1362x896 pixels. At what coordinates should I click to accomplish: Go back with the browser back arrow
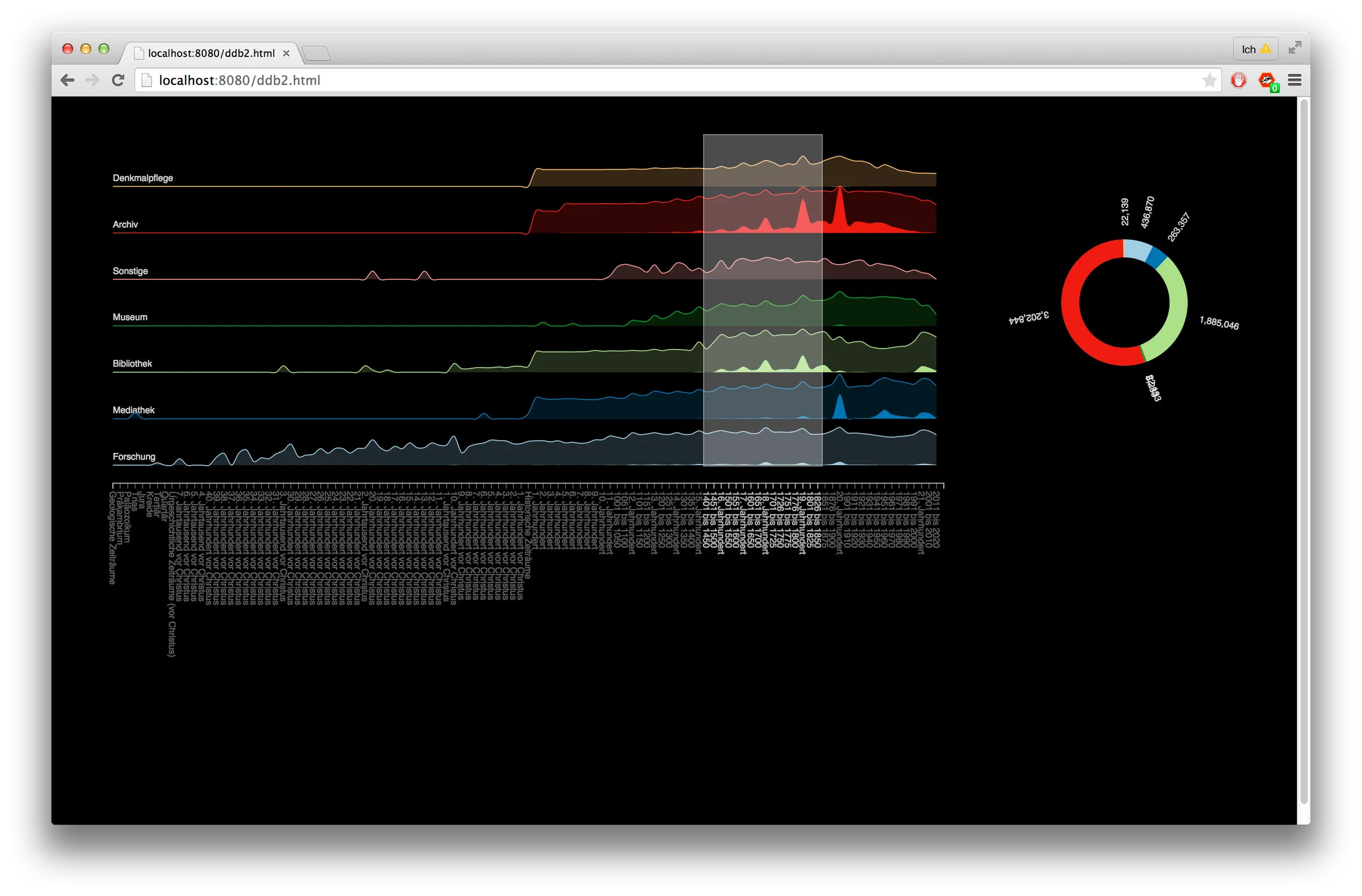[68, 80]
